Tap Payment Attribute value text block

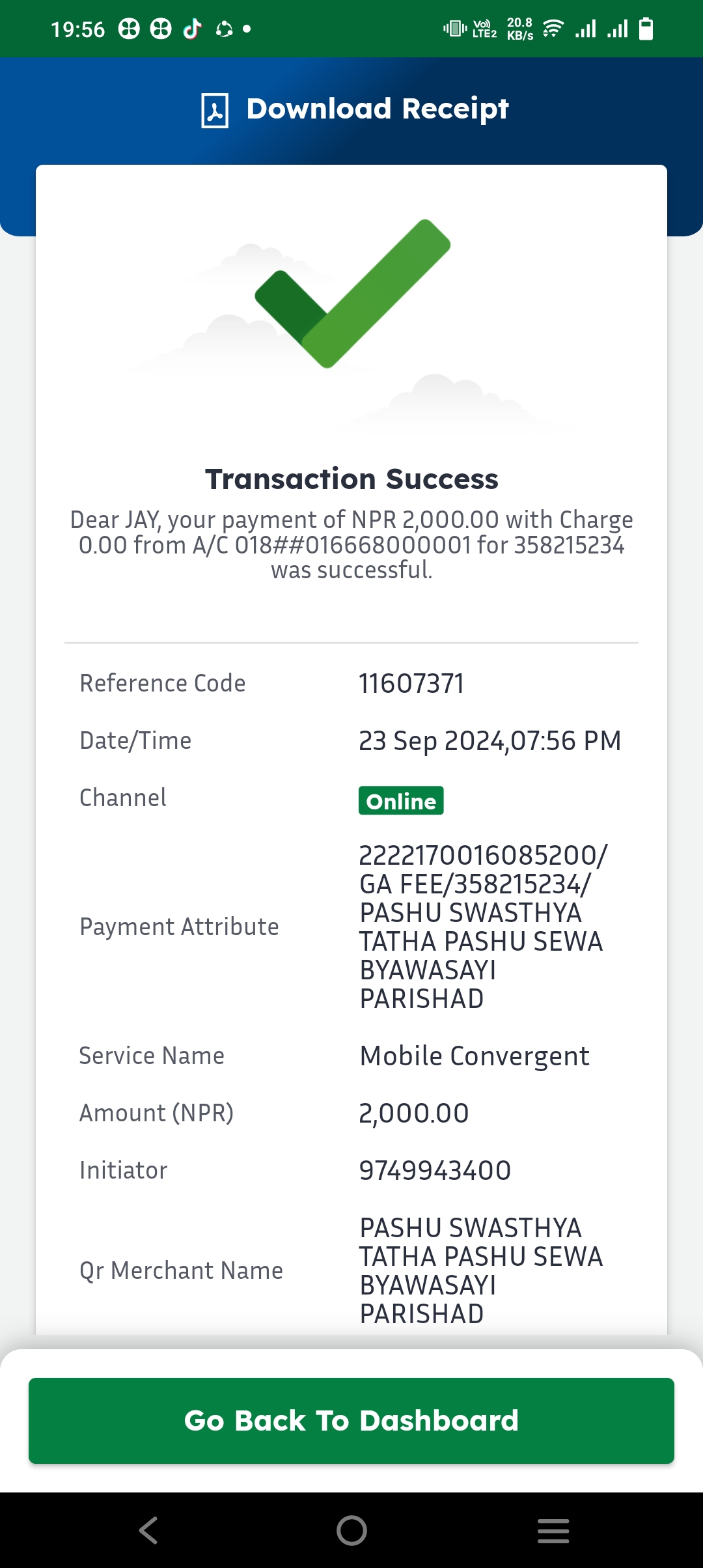[x=483, y=927]
